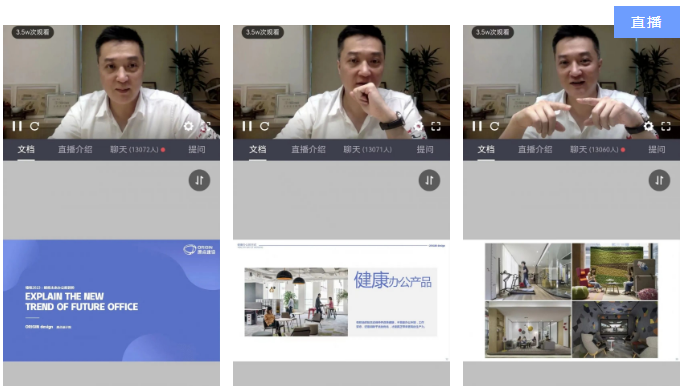
Task: Refresh the left stream with reload icon
Action: 34,126
